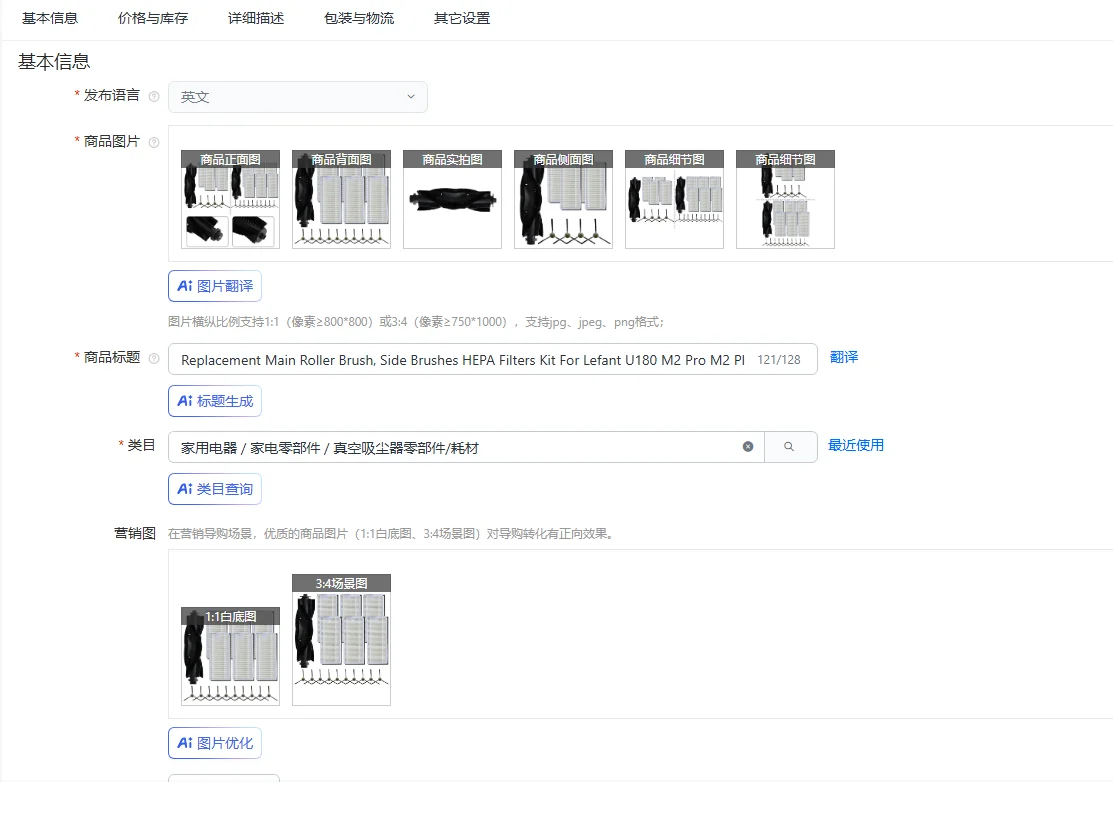Open the 详细描述 section

(x=255, y=17)
